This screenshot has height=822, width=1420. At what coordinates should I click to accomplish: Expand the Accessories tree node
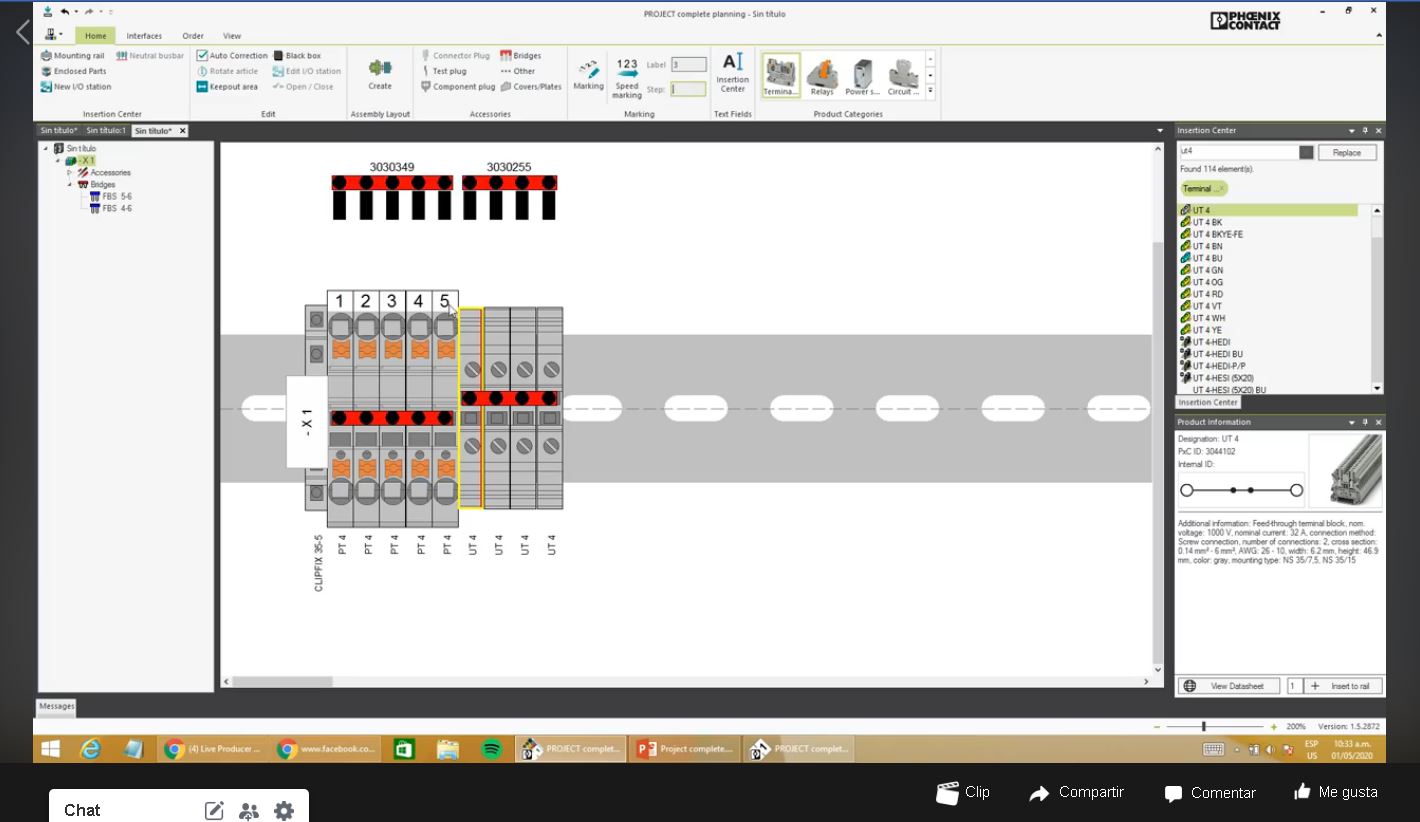pos(70,173)
